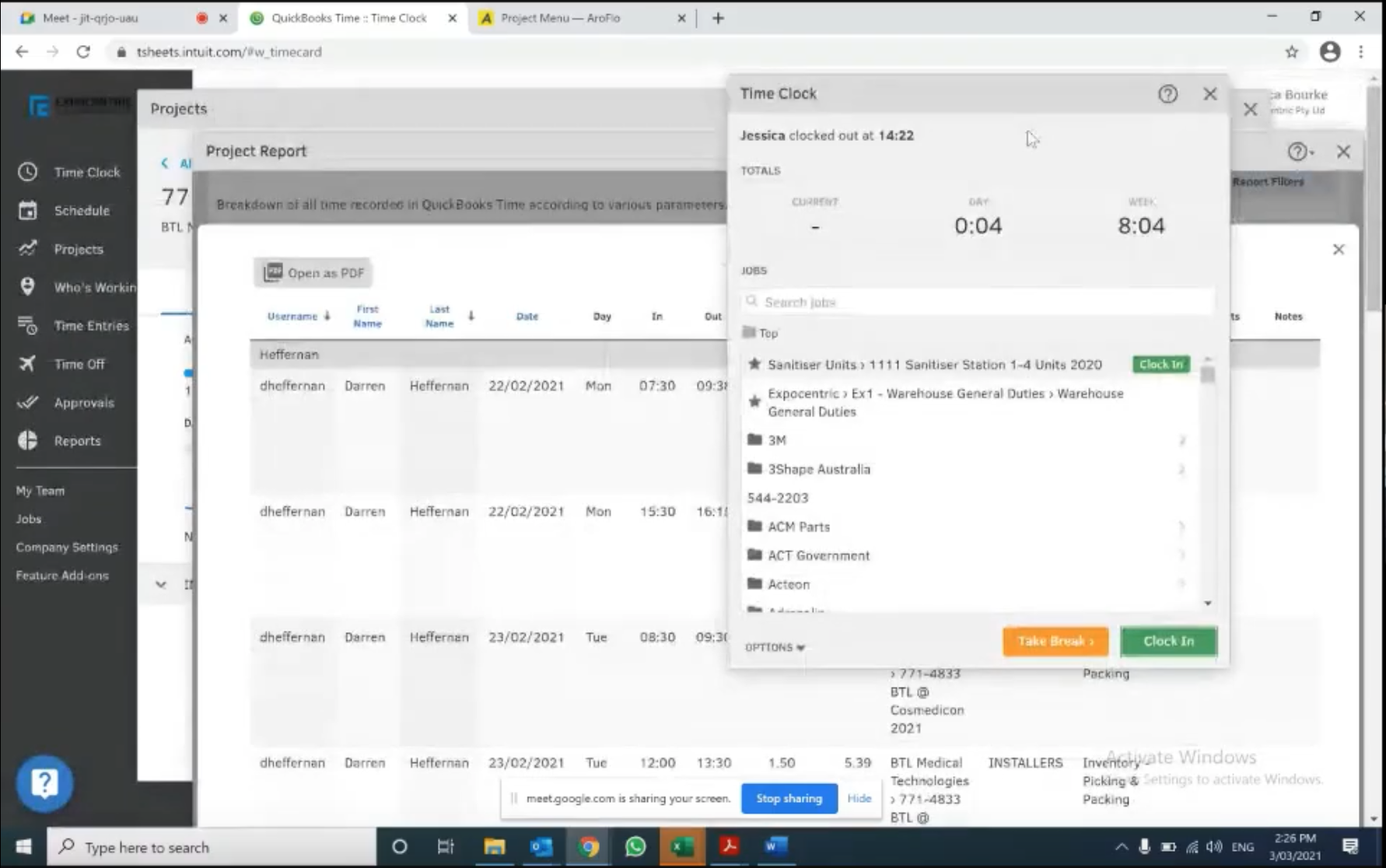Click the Windows search box
This screenshot has height=868, width=1386.
(x=212, y=847)
